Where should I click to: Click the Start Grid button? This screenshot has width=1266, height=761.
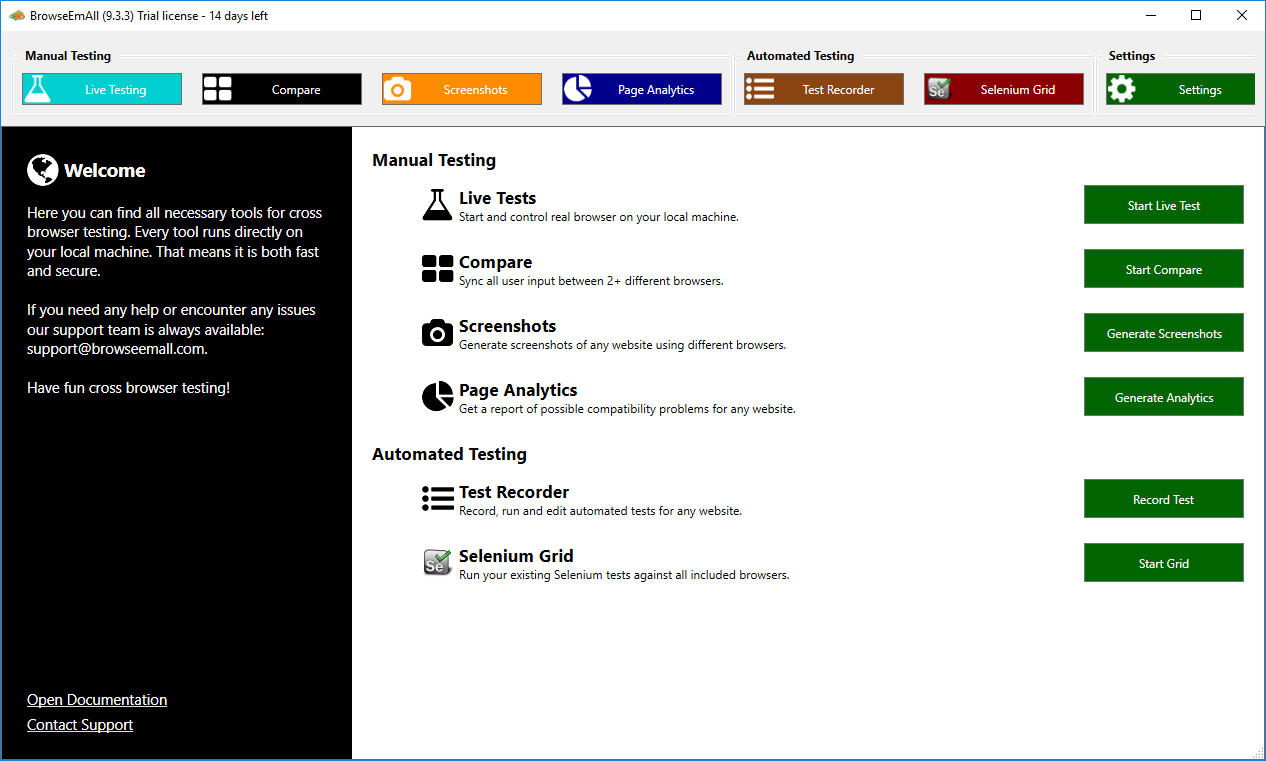1164,563
